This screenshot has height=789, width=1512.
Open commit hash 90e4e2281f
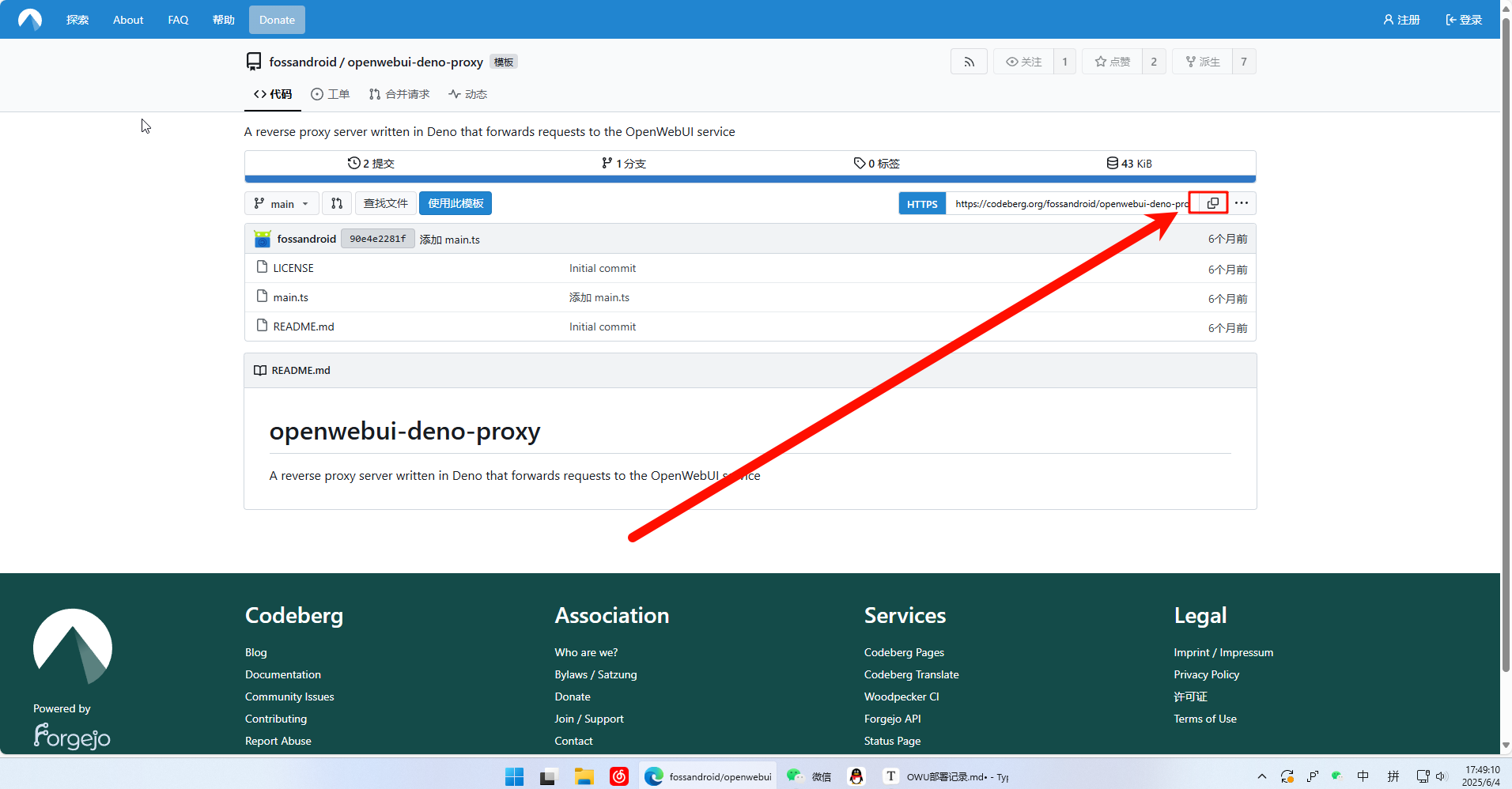(378, 239)
